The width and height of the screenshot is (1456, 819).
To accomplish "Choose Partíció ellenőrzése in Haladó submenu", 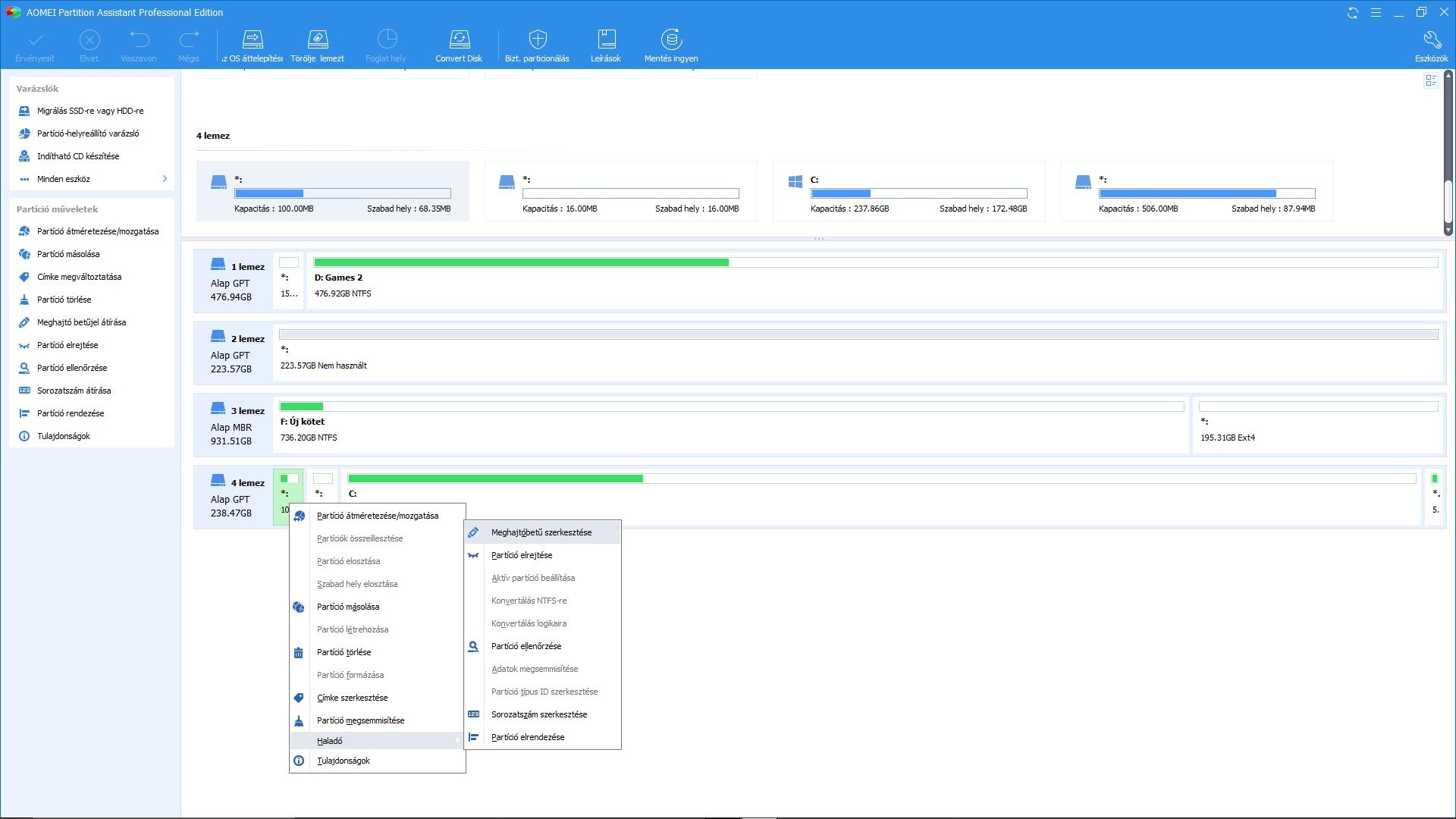I will tap(543, 646).
